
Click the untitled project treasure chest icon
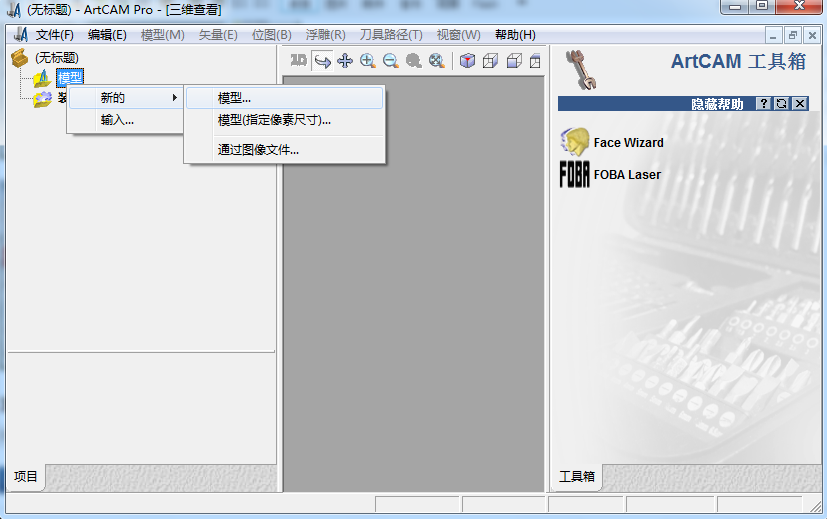(20, 57)
